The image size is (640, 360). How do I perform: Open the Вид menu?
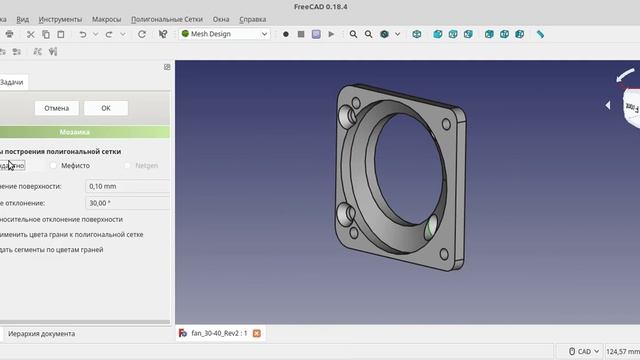[22, 19]
